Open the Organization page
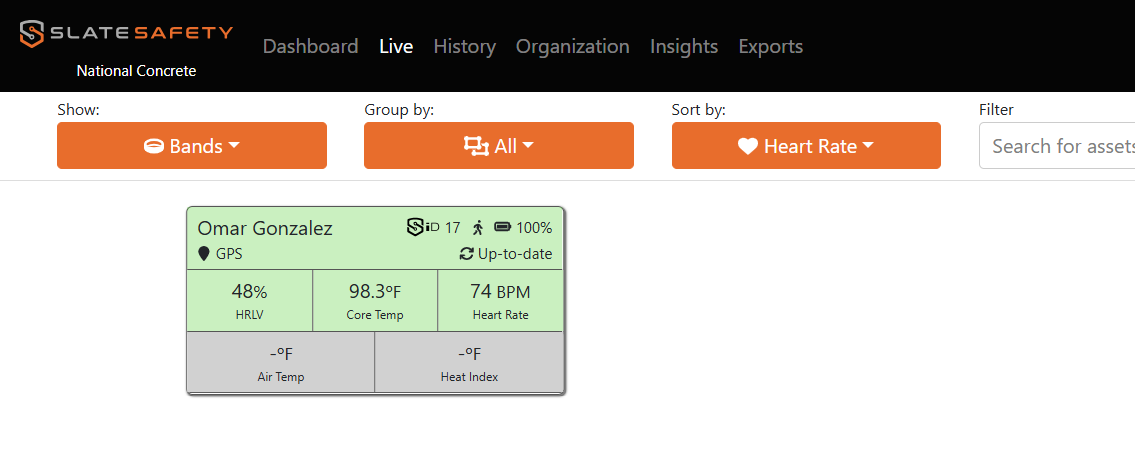 point(573,46)
